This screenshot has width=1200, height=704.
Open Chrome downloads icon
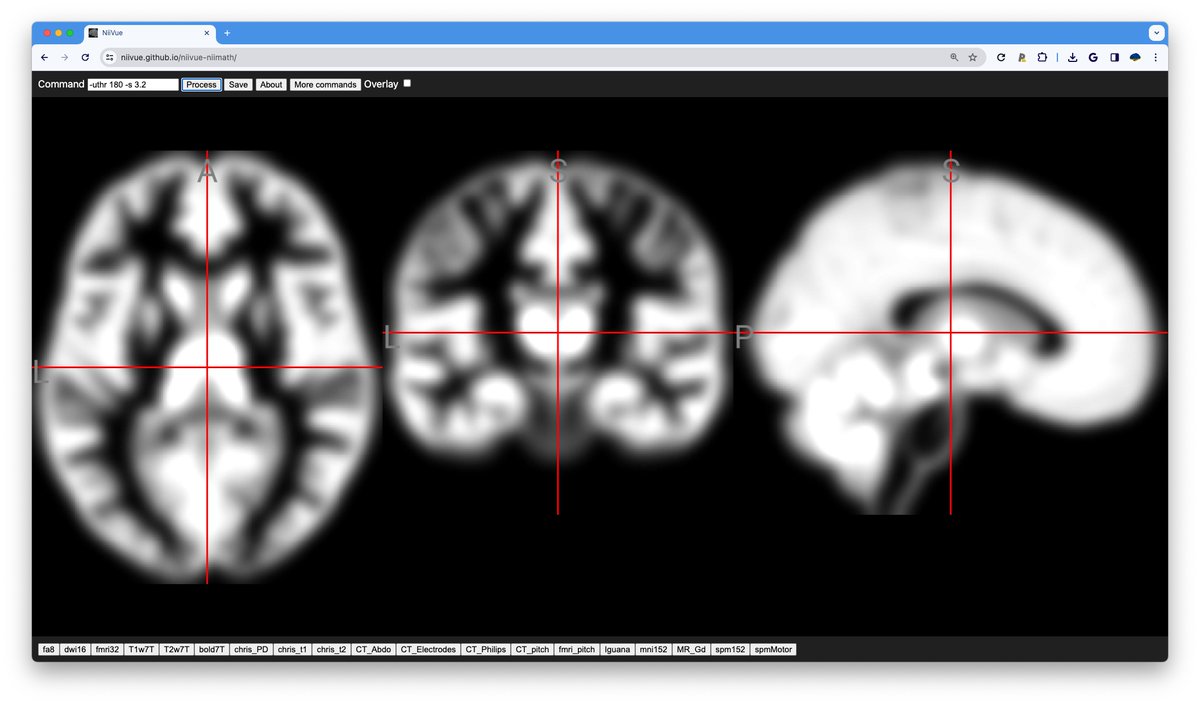[1072, 57]
